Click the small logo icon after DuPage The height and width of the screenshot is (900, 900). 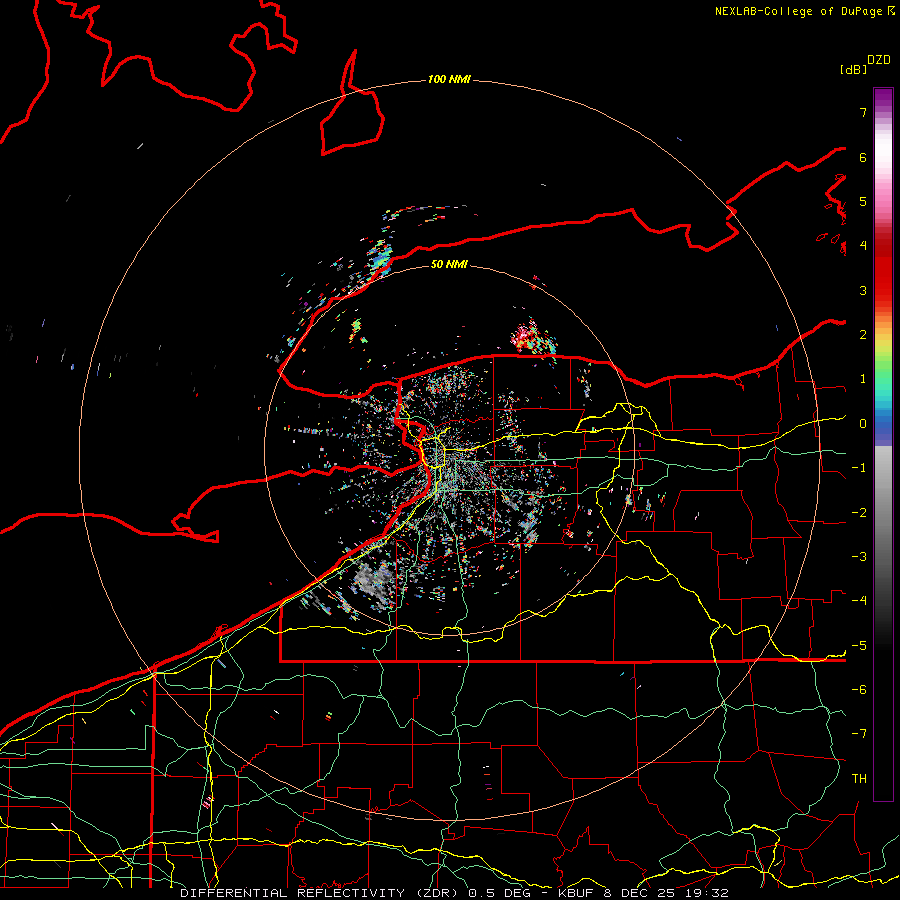click(x=889, y=11)
